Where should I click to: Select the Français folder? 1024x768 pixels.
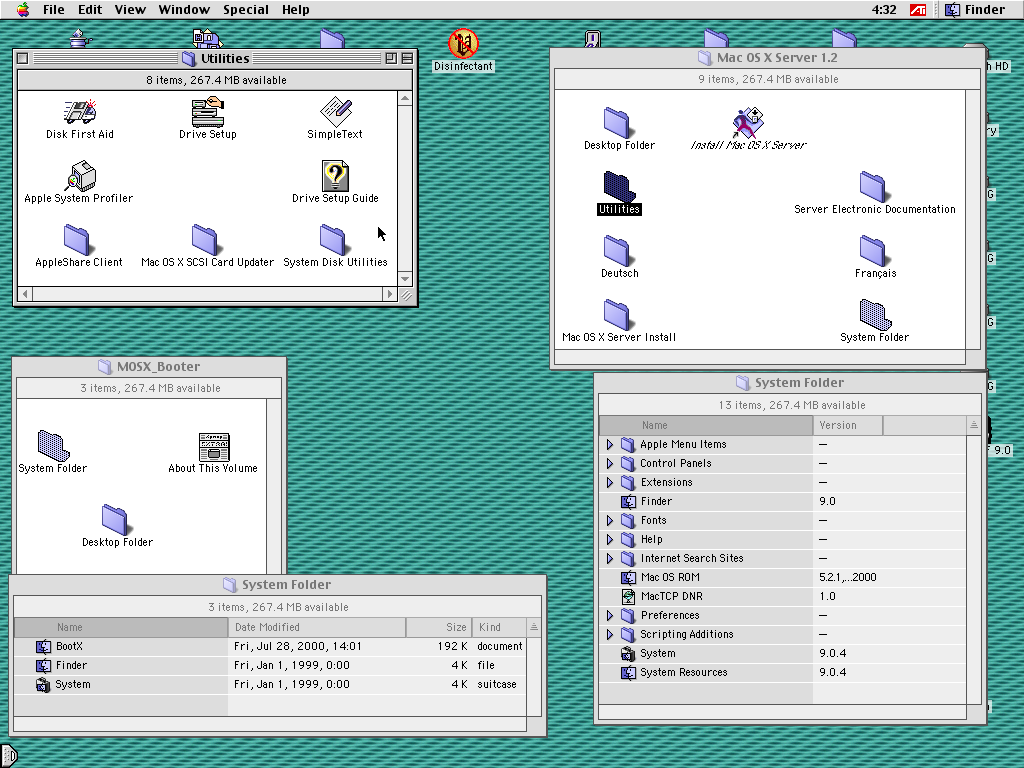pyautogui.click(x=873, y=251)
